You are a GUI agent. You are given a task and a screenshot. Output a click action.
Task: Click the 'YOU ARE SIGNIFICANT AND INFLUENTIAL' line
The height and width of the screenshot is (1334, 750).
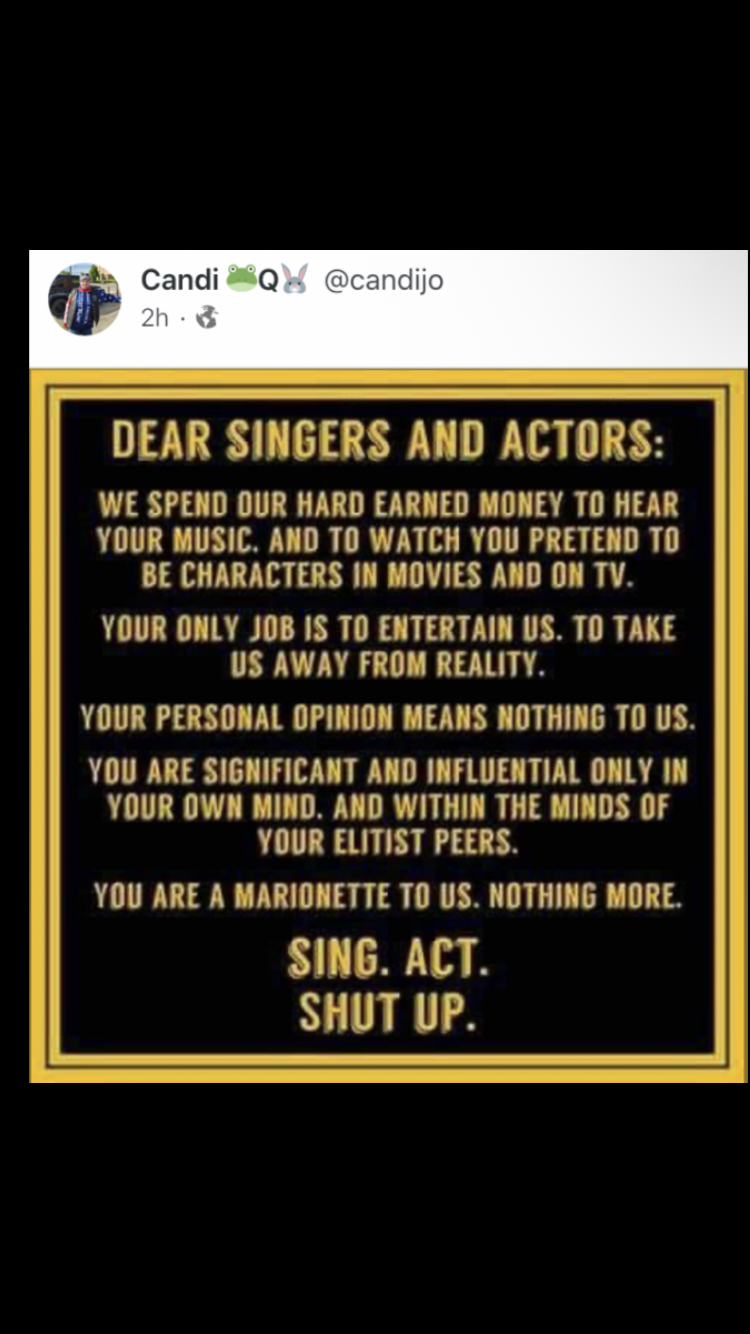pyautogui.click(x=387, y=771)
